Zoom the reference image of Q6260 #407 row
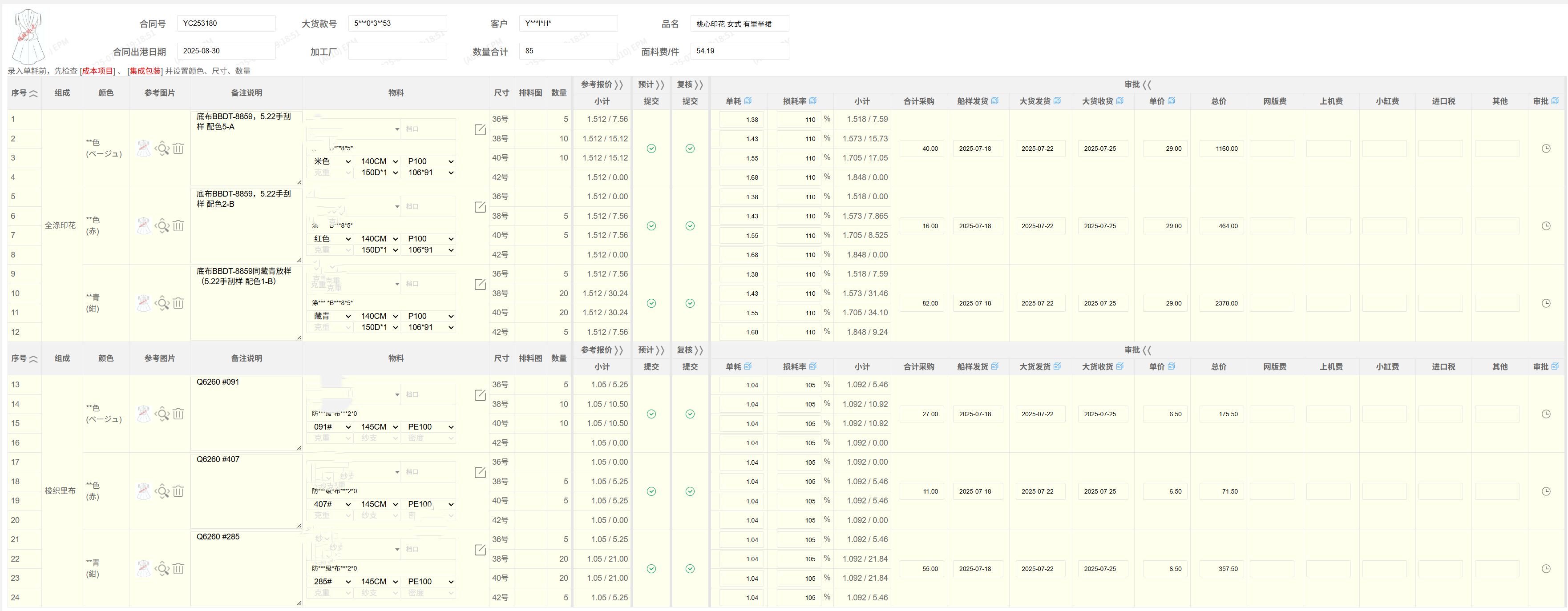Viewport: 1568px width, 611px height. point(162,491)
